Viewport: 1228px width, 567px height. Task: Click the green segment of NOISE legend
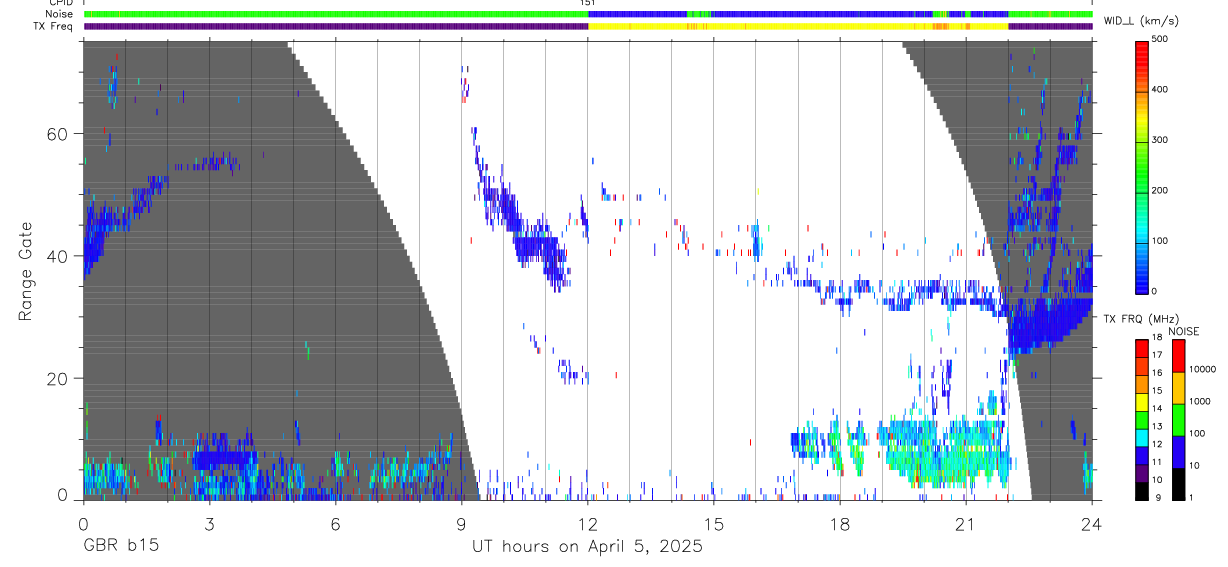tap(1179, 419)
